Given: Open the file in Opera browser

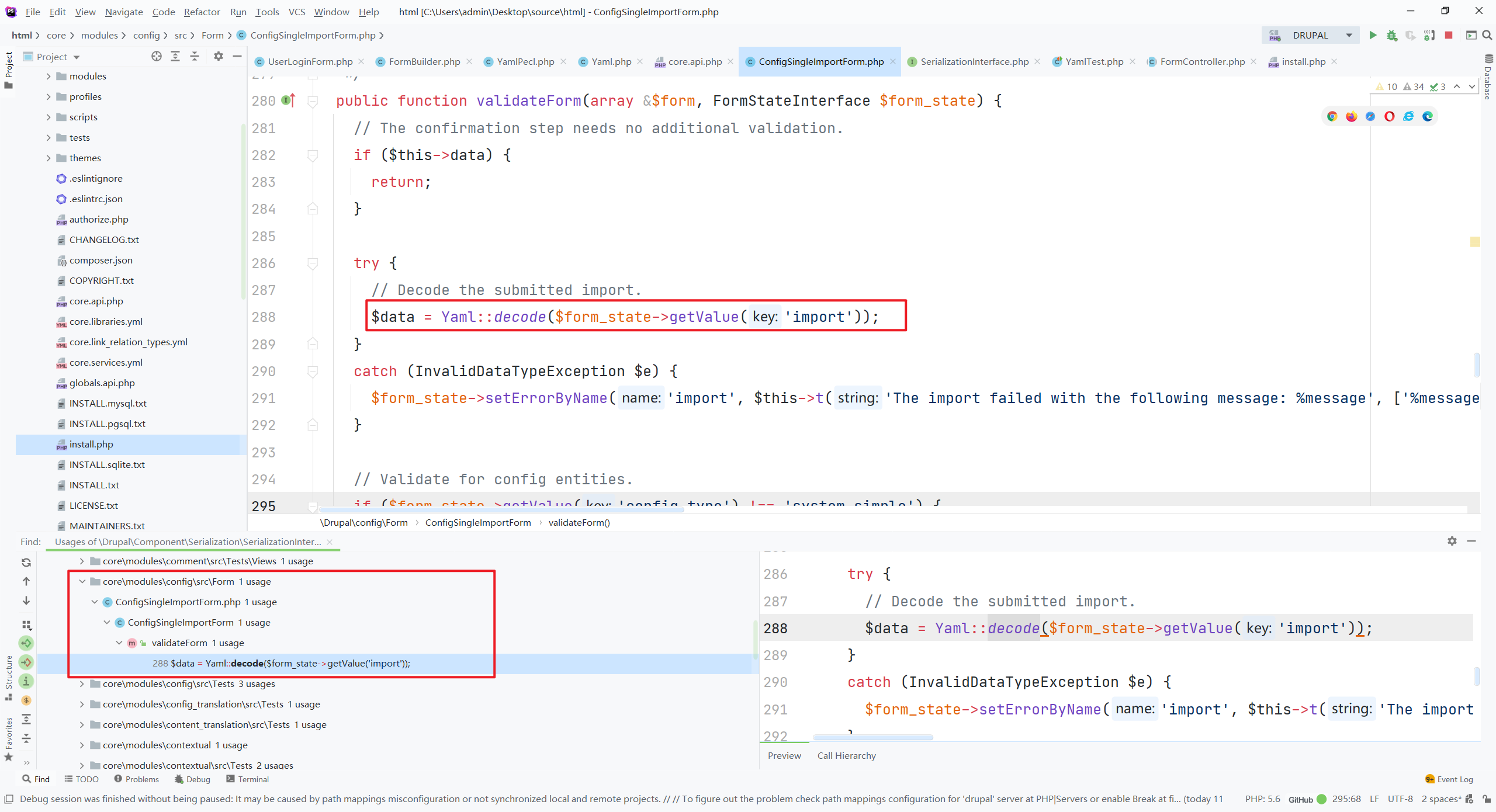Looking at the screenshot, I should coord(1390,116).
